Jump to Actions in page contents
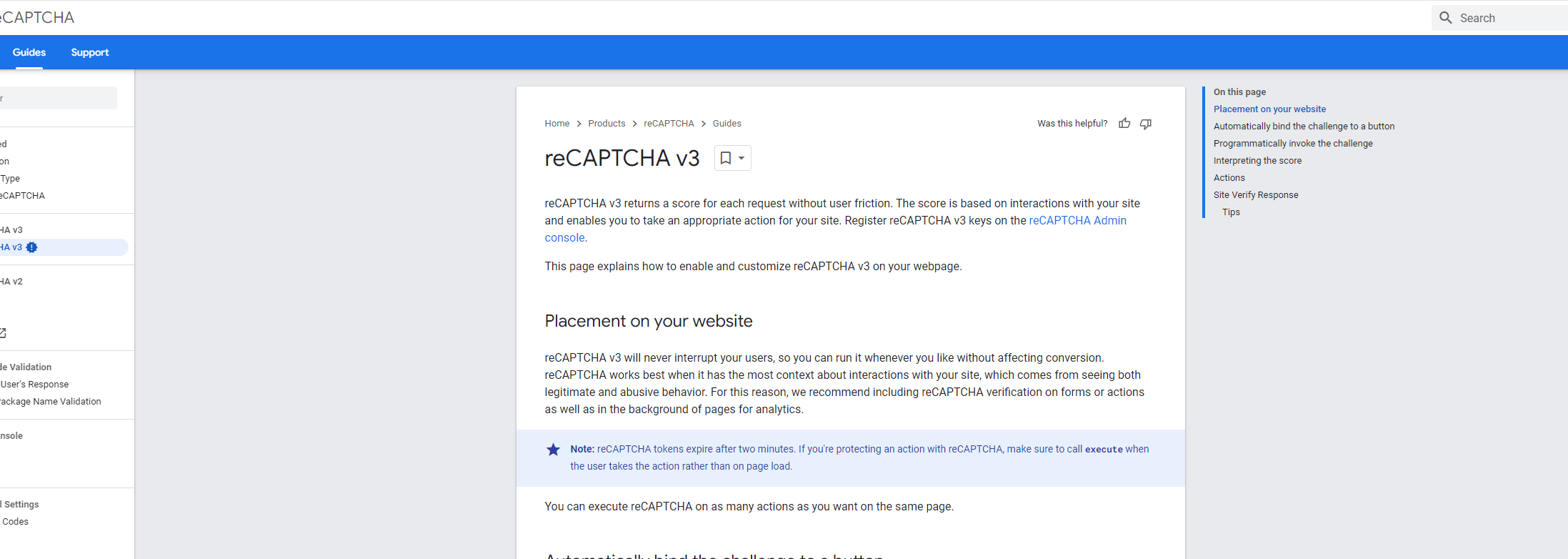The height and width of the screenshot is (559, 1568). click(1229, 178)
